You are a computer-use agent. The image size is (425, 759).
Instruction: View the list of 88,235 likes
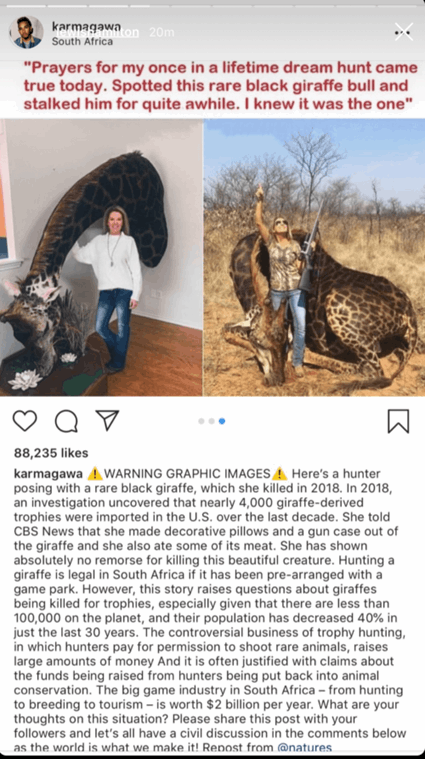(51, 453)
